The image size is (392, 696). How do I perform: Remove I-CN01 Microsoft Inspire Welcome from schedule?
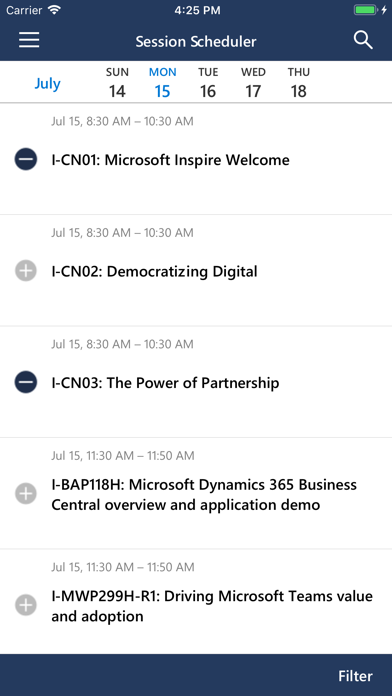(26, 159)
